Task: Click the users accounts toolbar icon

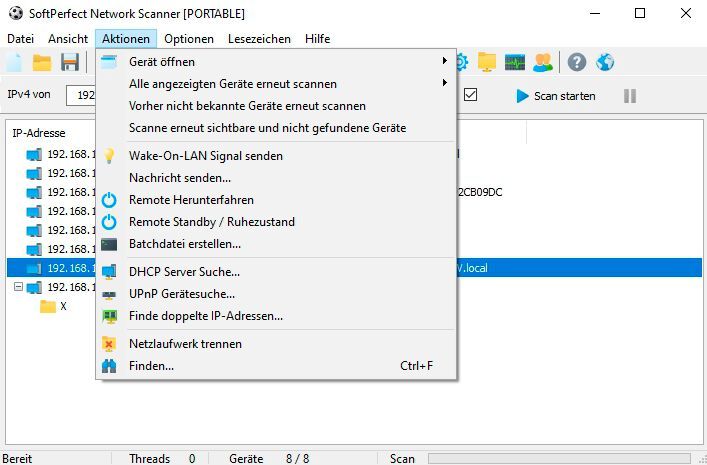Action: (542, 62)
